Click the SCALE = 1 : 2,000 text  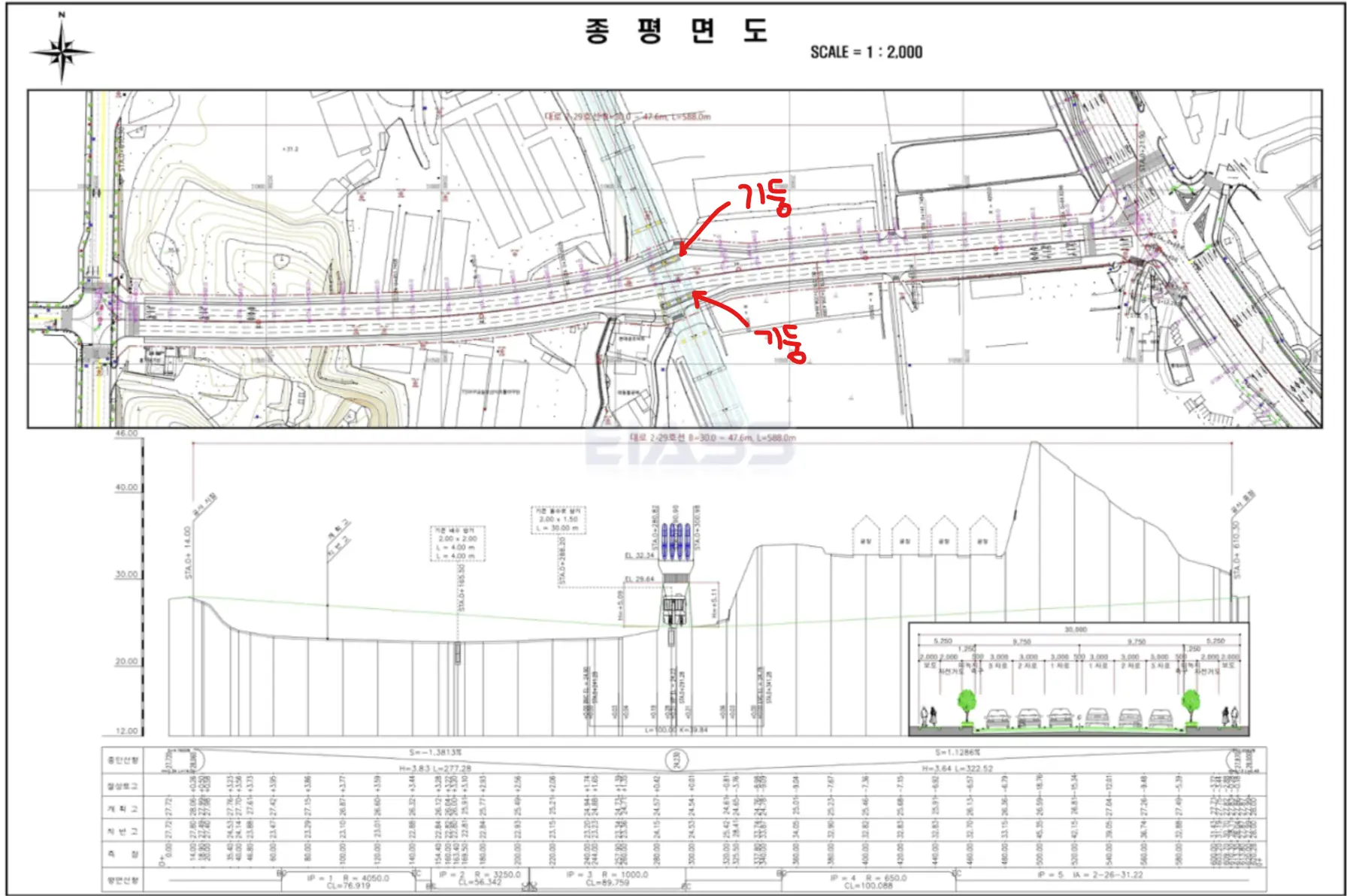pyautogui.click(x=866, y=52)
